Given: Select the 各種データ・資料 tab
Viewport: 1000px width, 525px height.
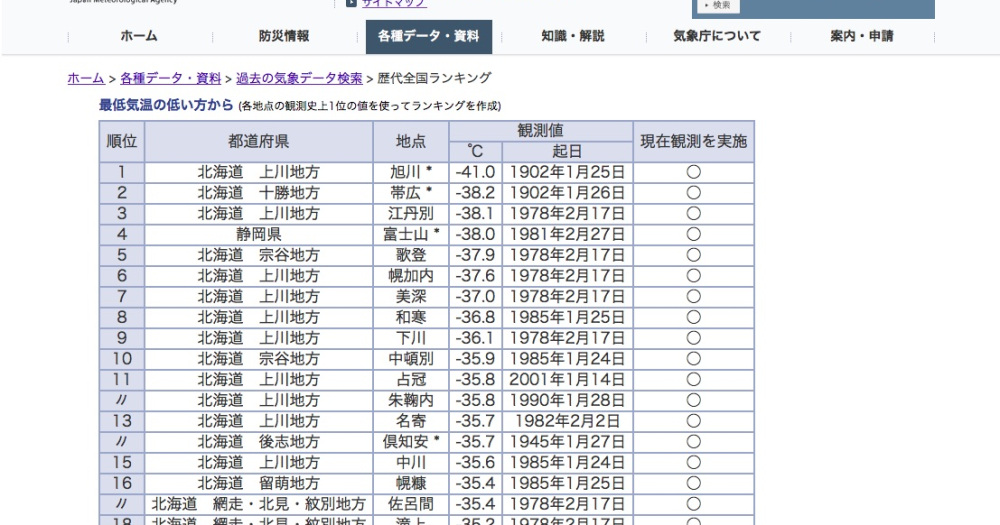Looking at the screenshot, I should (429, 36).
